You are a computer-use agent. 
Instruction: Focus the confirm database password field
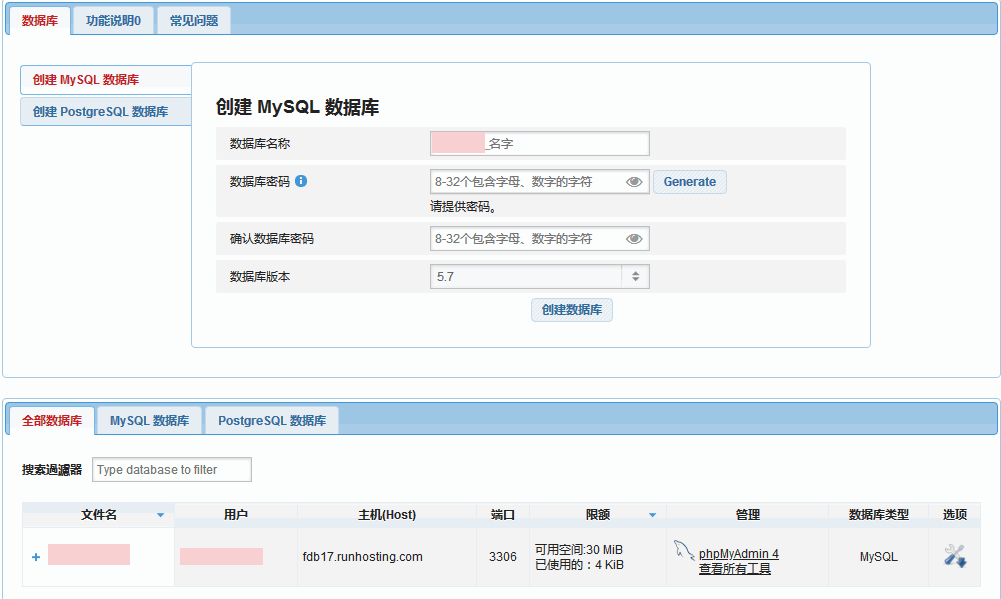point(539,239)
